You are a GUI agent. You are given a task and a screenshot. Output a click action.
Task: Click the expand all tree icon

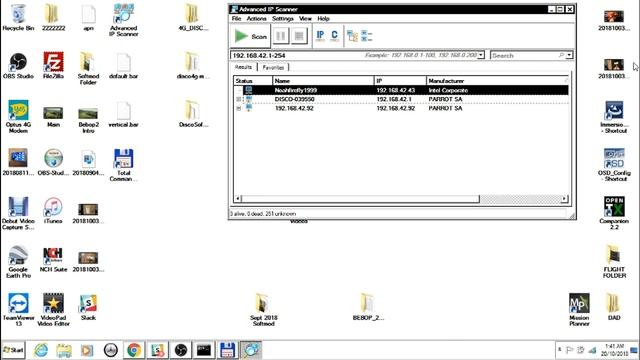point(352,36)
